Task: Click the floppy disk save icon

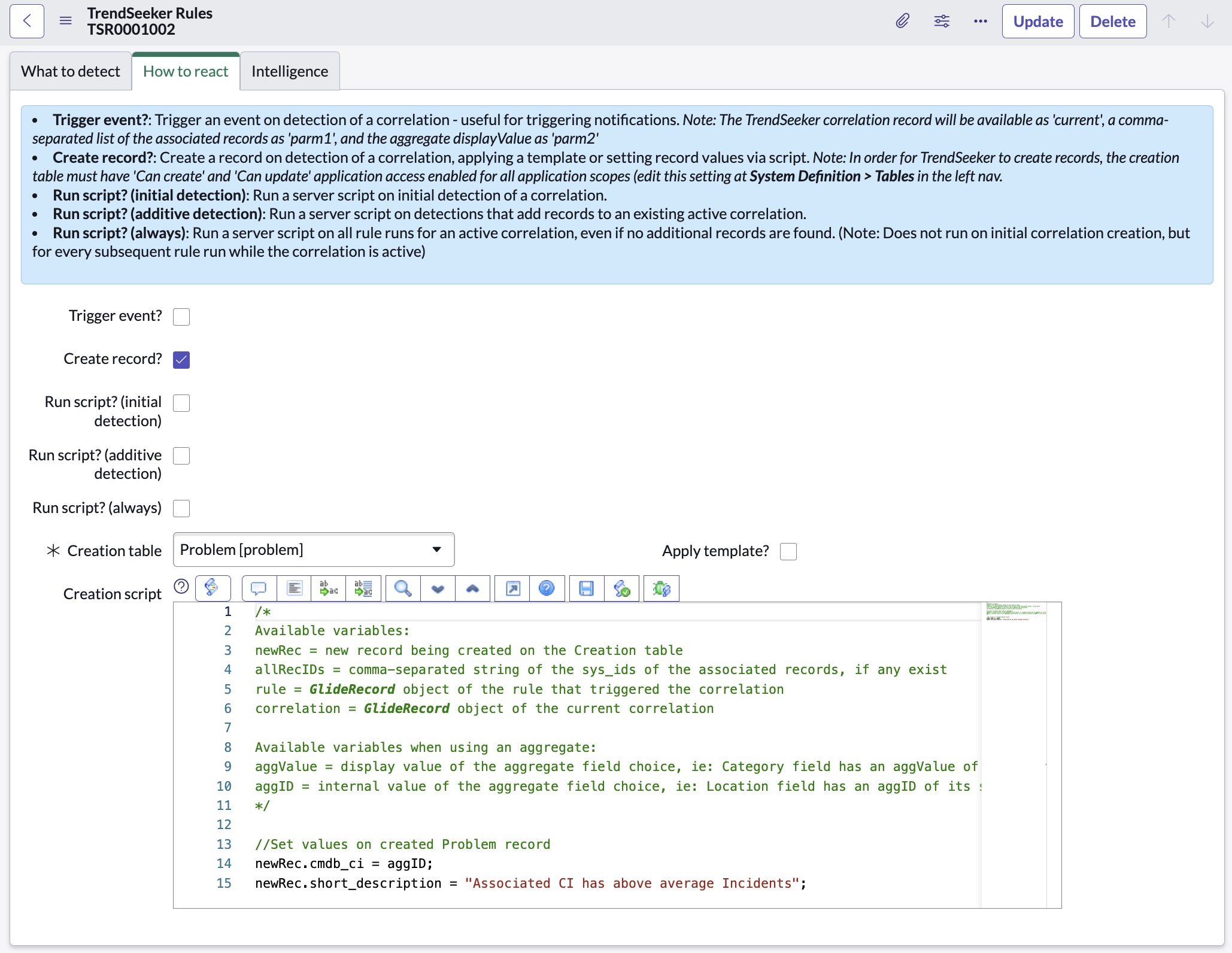Action: pos(587,588)
